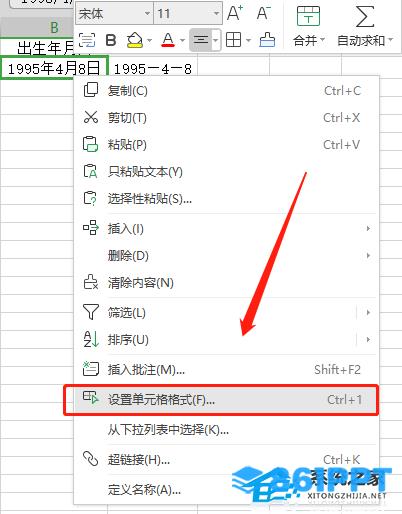Apply red font color
The height and width of the screenshot is (514, 402).
pyautogui.click(x=168, y=40)
